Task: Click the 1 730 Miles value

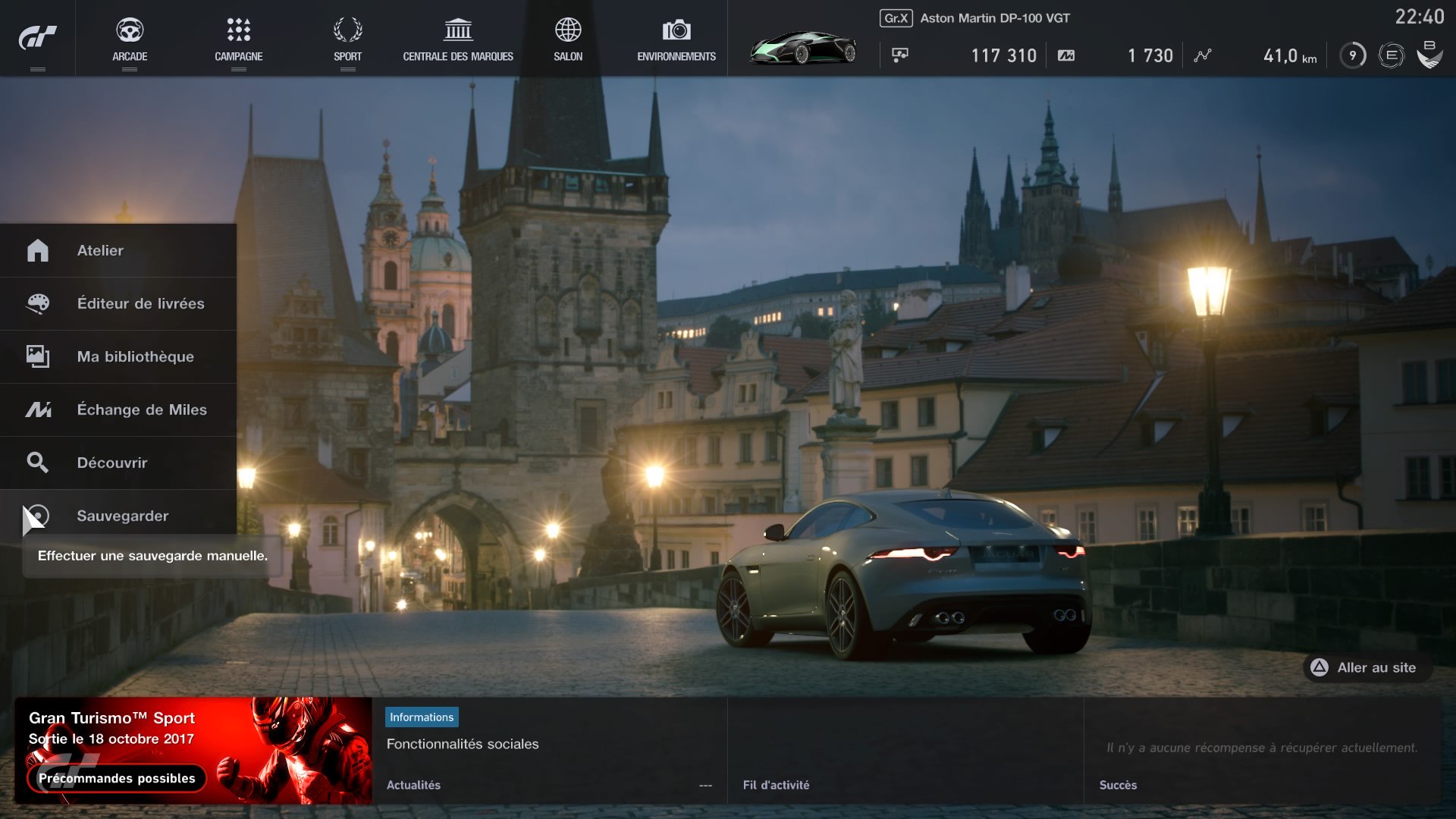Action: pyautogui.click(x=1150, y=55)
